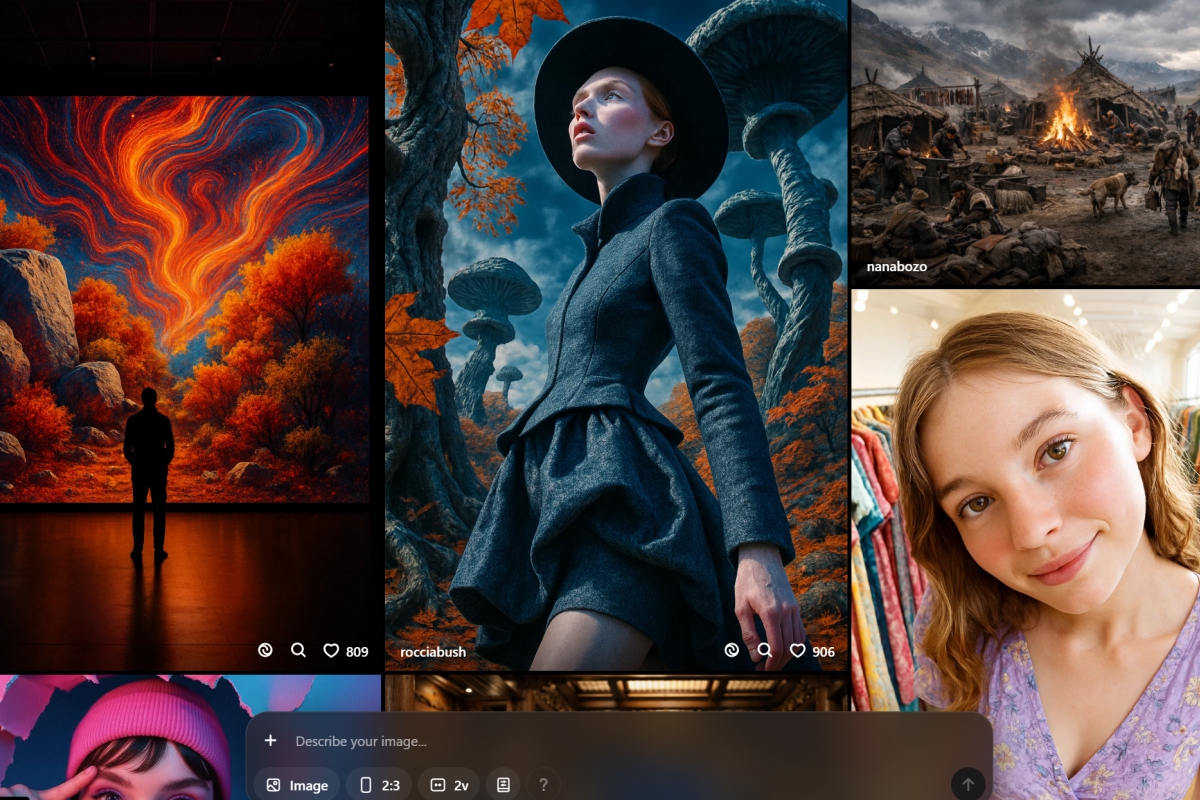Click remix icon on rocciabush's image

click(x=731, y=650)
